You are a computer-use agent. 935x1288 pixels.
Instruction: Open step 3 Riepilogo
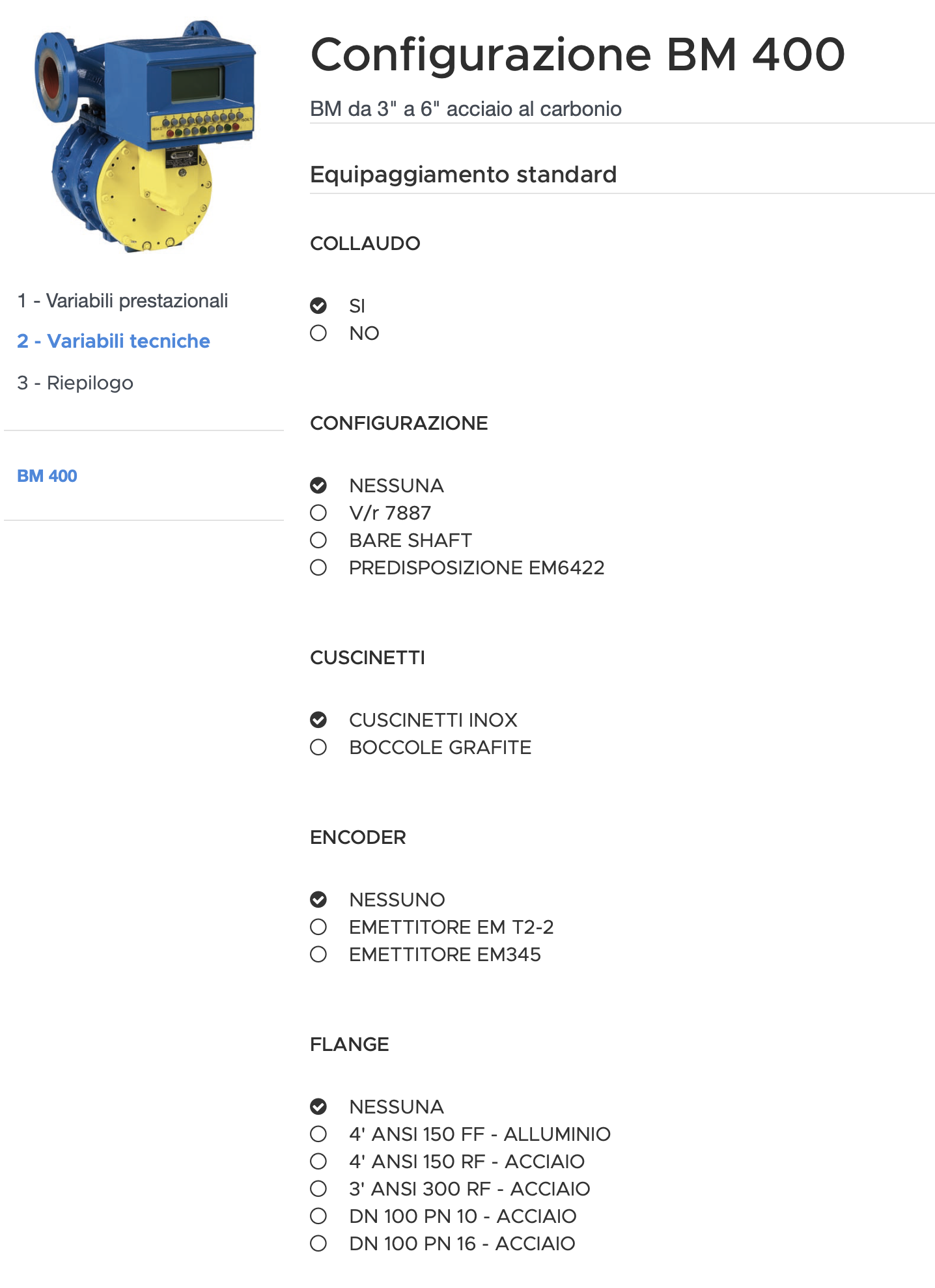pos(75,383)
